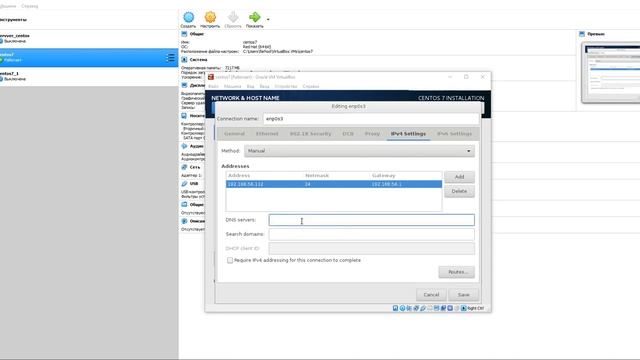The width and height of the screenshot is (640, 360).
Task: Click the Дисплей section icon
Action: click(x=184, y=85)
